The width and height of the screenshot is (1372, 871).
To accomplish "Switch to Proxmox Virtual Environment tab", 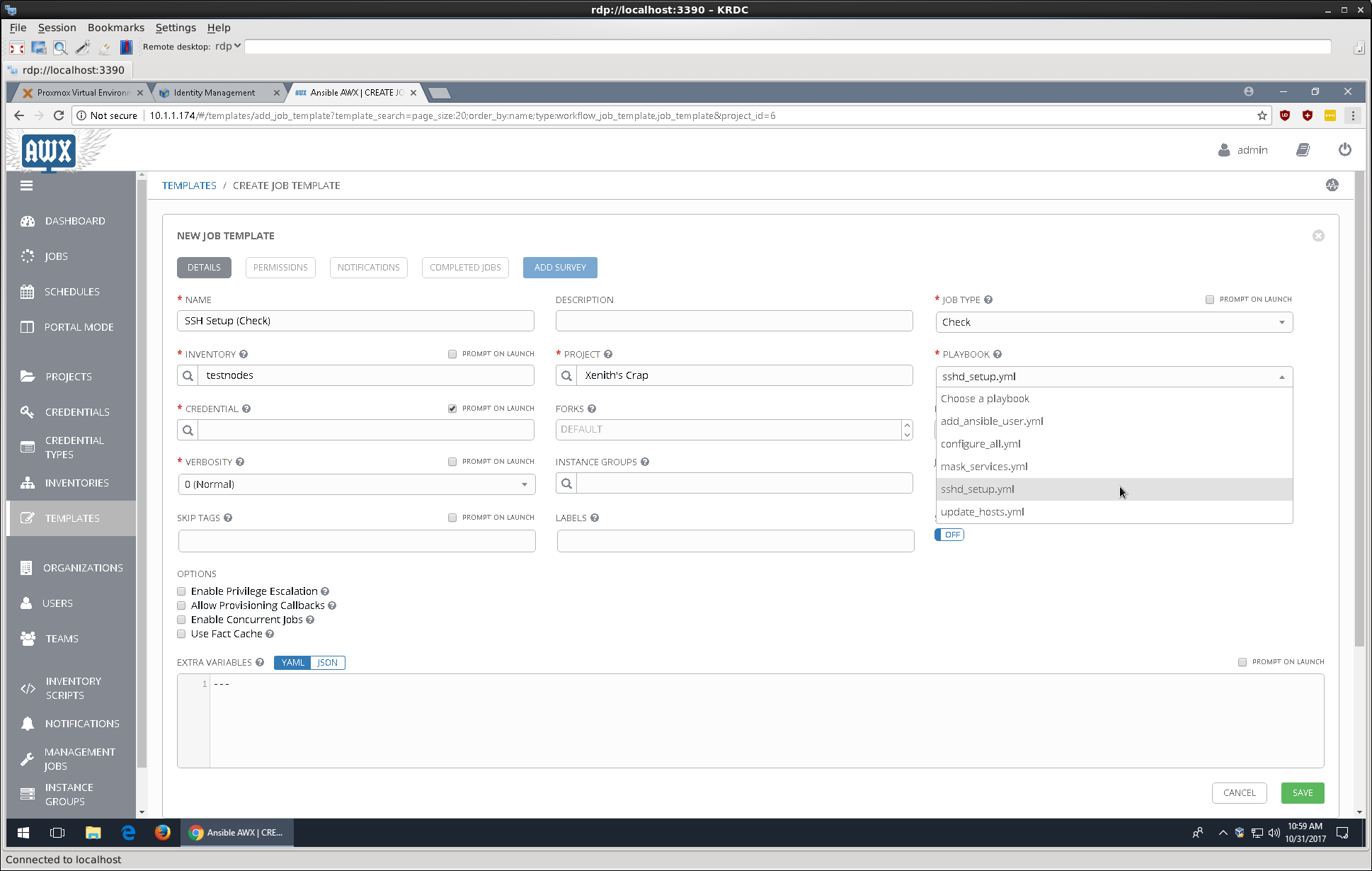I will [x=83, y=93].
